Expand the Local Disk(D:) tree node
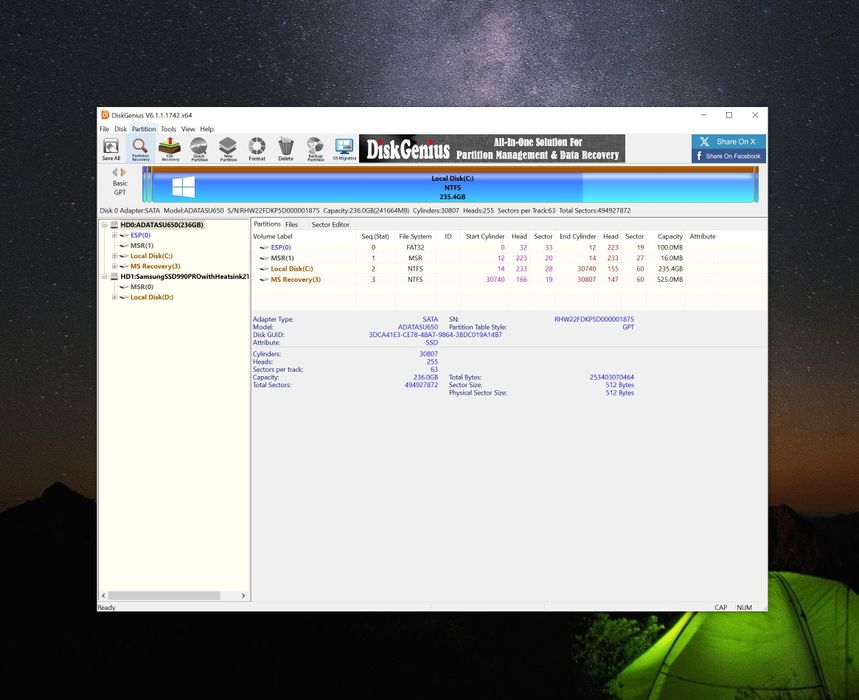859x700 pixels. coord(114,297)
